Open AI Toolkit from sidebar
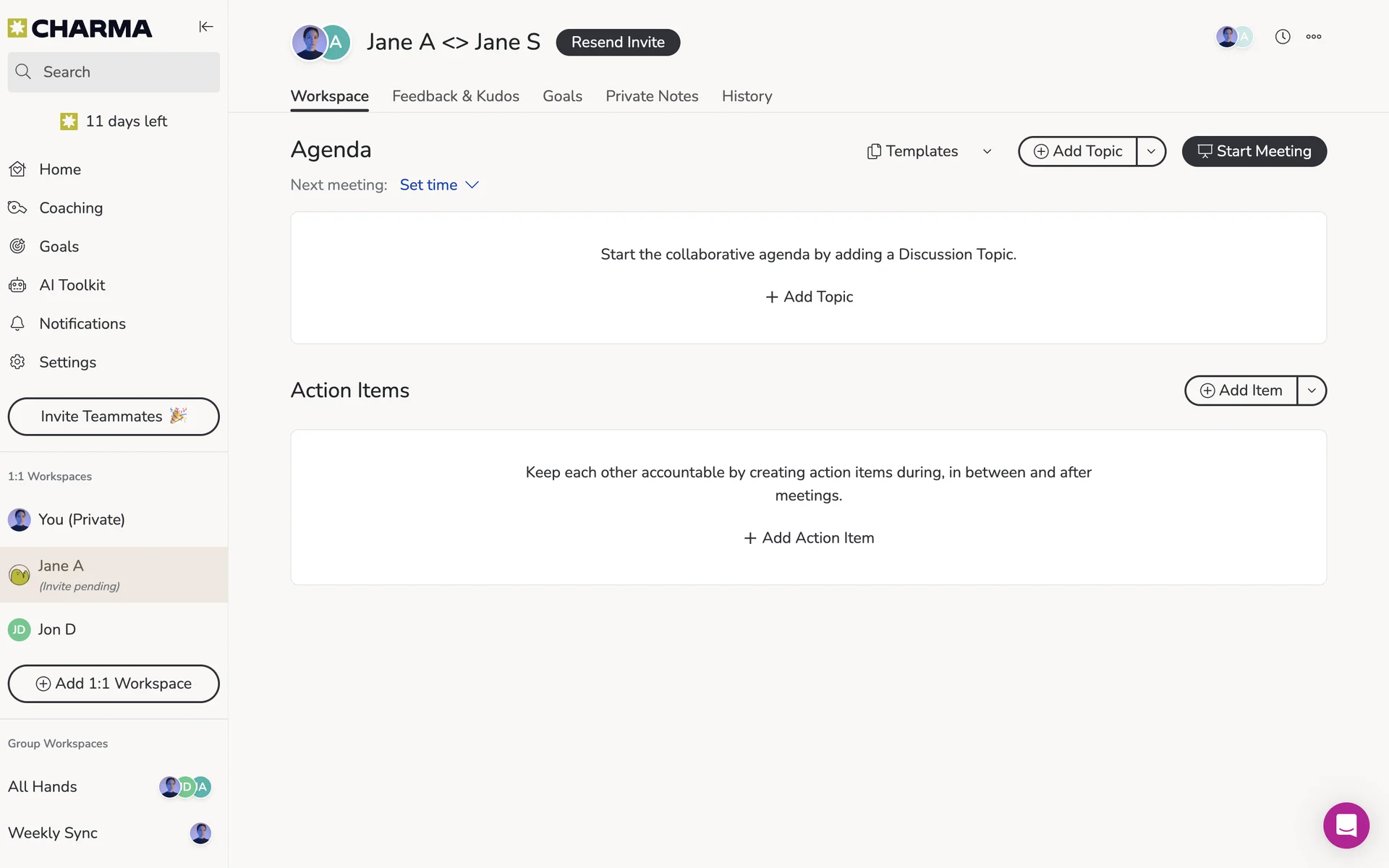Viewport: 1389px width, 868px height. 72,285
